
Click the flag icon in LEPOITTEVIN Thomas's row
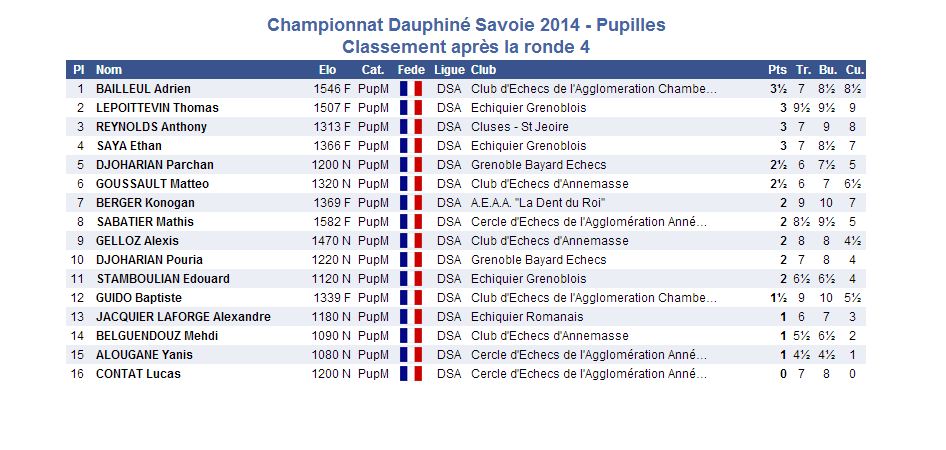[410, 108]
